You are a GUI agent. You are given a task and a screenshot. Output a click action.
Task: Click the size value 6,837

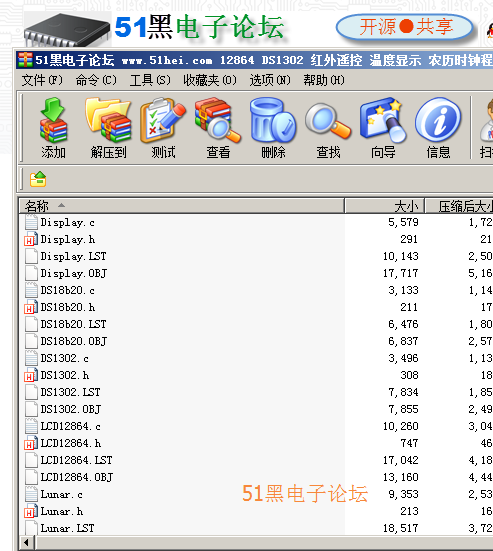tap(403, 341)
